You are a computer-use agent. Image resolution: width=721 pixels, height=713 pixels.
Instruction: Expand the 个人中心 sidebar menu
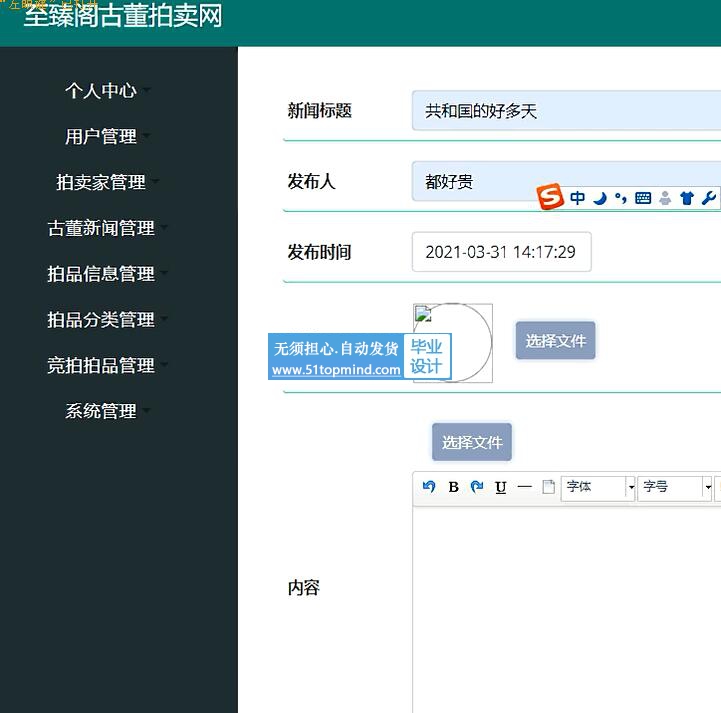108,90
